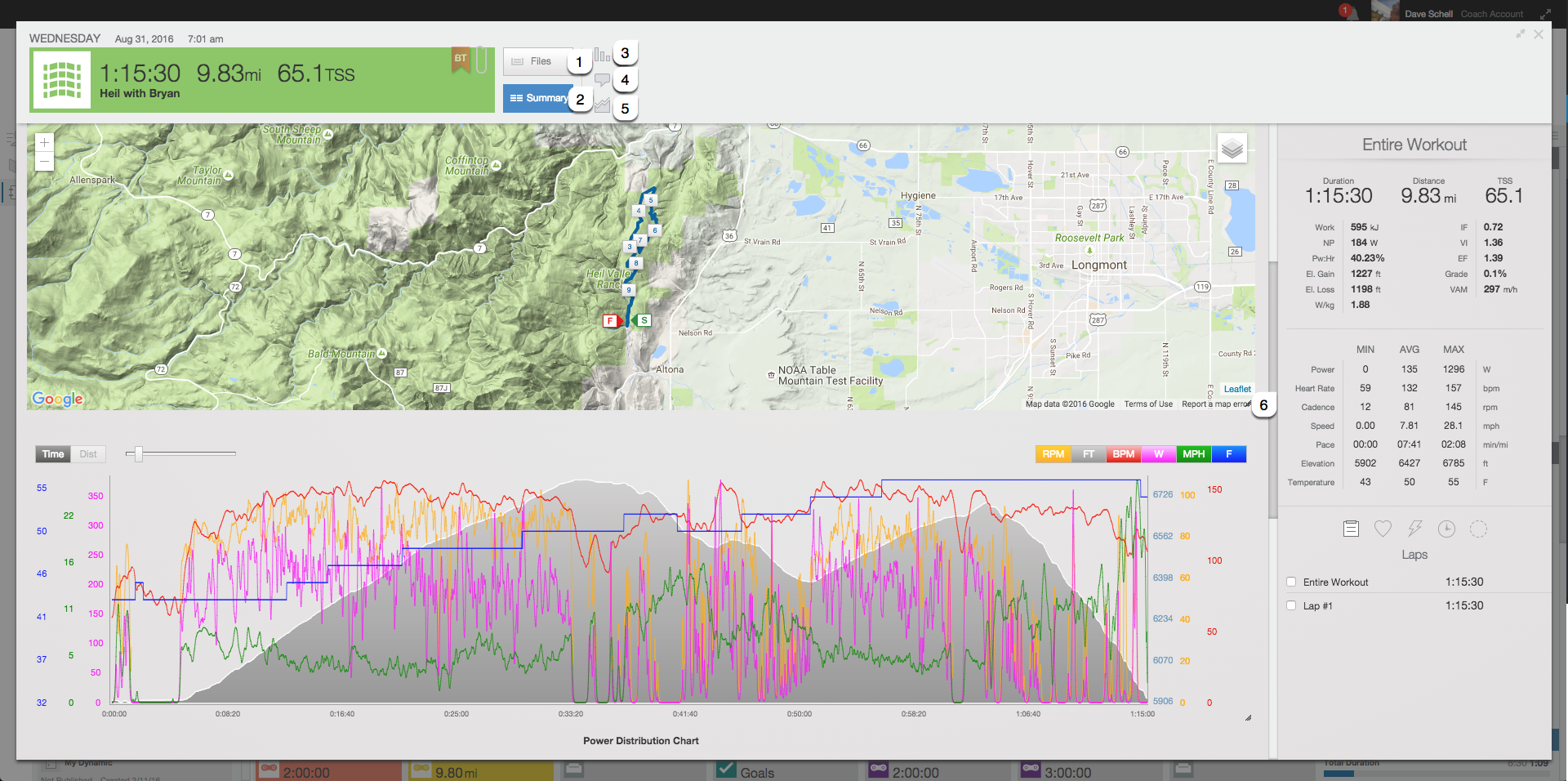The image size is (1568, 781).
Task: Open the notifications bell with red badge
Action: pos(1347,11)
